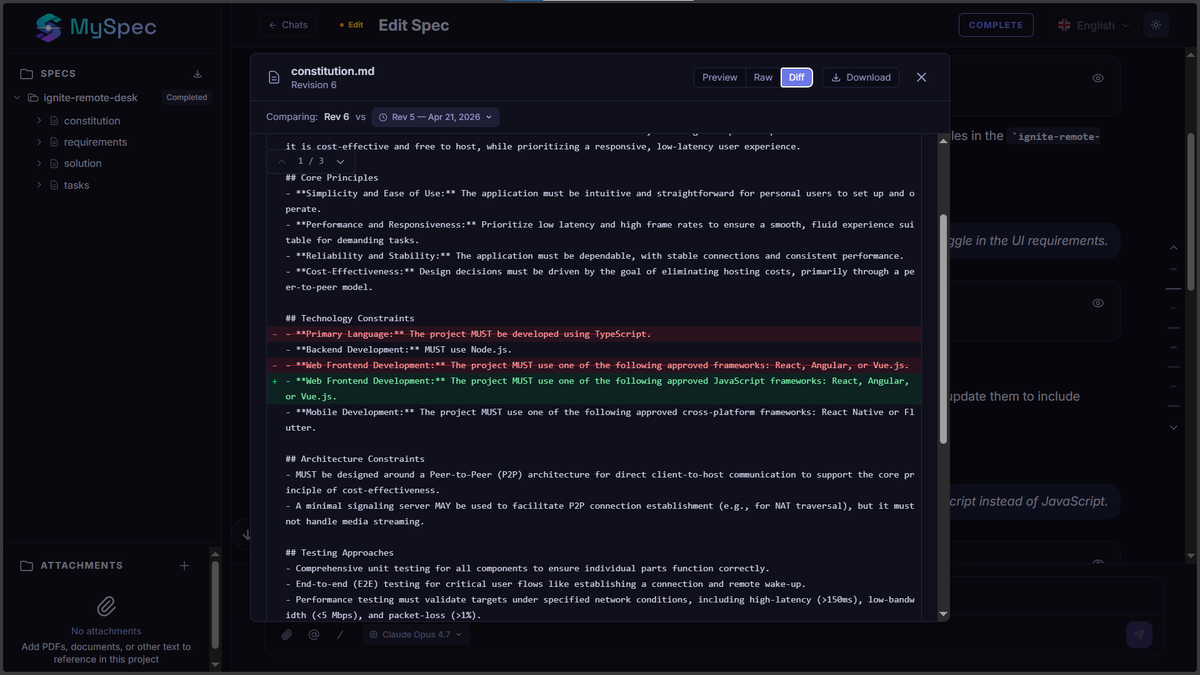1200x675 pixels.
Task: Select the Diff tab
Action: point(797,77)
